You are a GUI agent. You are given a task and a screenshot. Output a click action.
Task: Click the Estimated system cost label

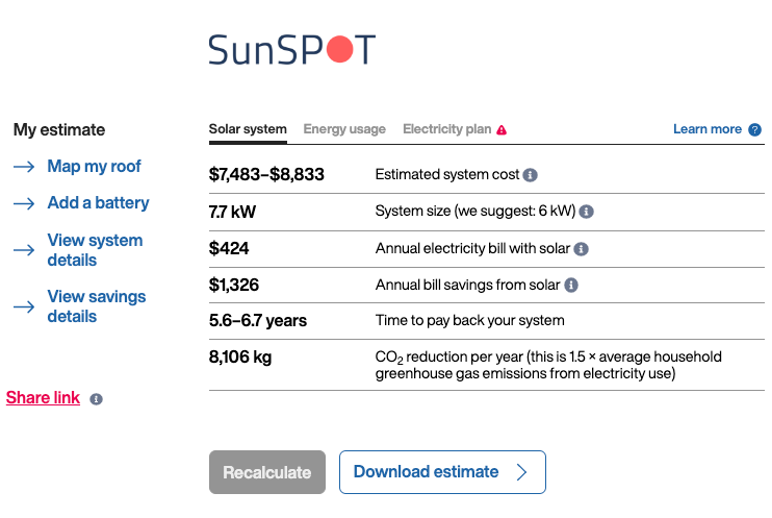click(447, 174)
